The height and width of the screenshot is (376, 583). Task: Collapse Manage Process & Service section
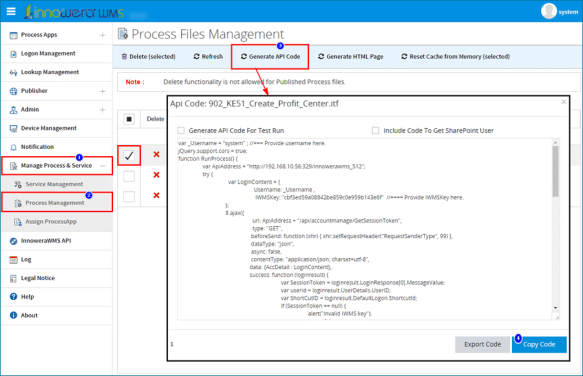click(103, 166)
